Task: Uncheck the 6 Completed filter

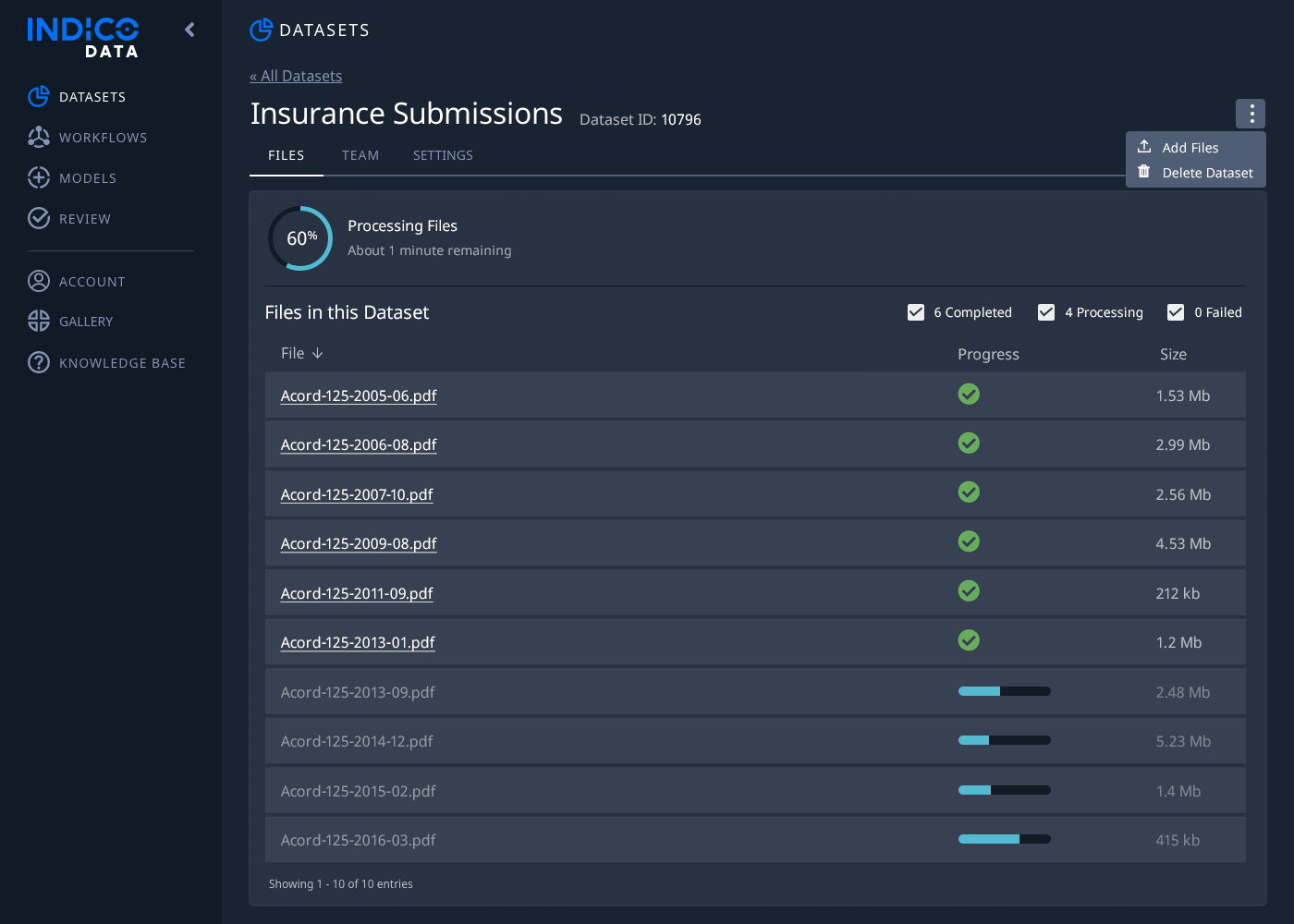Action: tap(916, 312)
